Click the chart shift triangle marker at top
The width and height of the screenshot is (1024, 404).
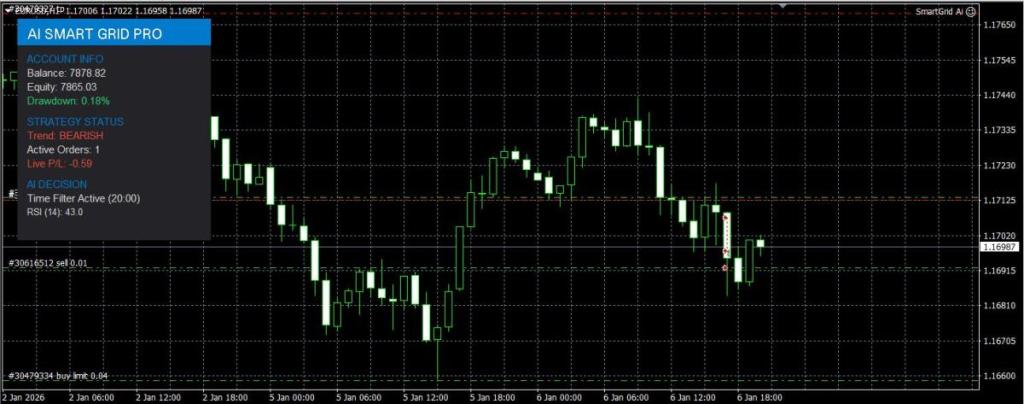point(782,5)
